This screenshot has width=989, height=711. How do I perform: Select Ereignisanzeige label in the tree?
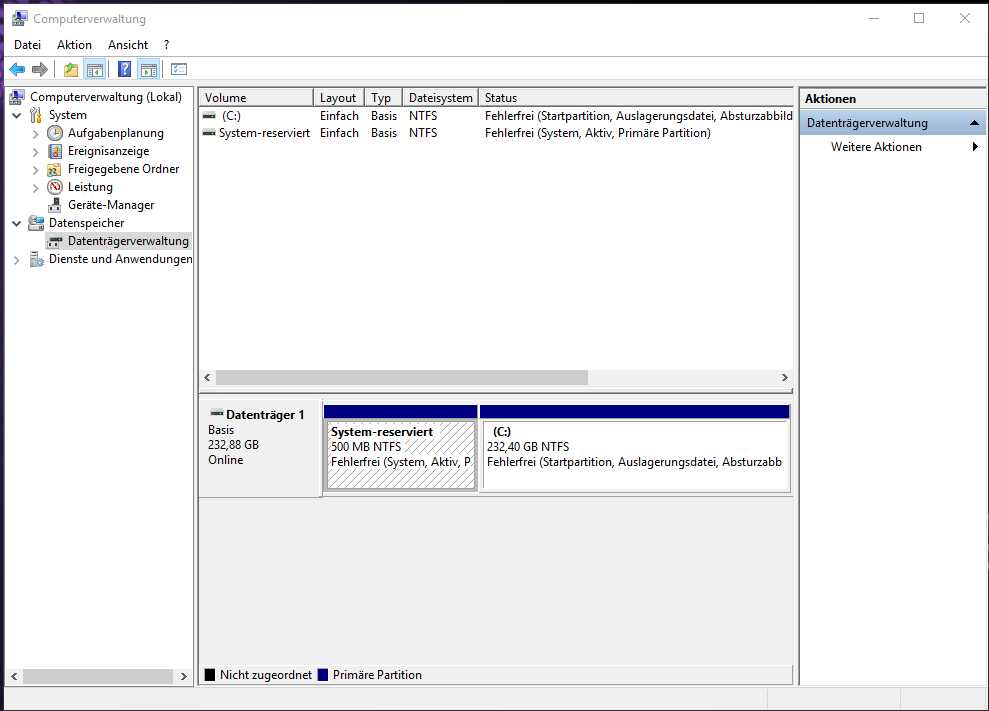click(108, 151)
